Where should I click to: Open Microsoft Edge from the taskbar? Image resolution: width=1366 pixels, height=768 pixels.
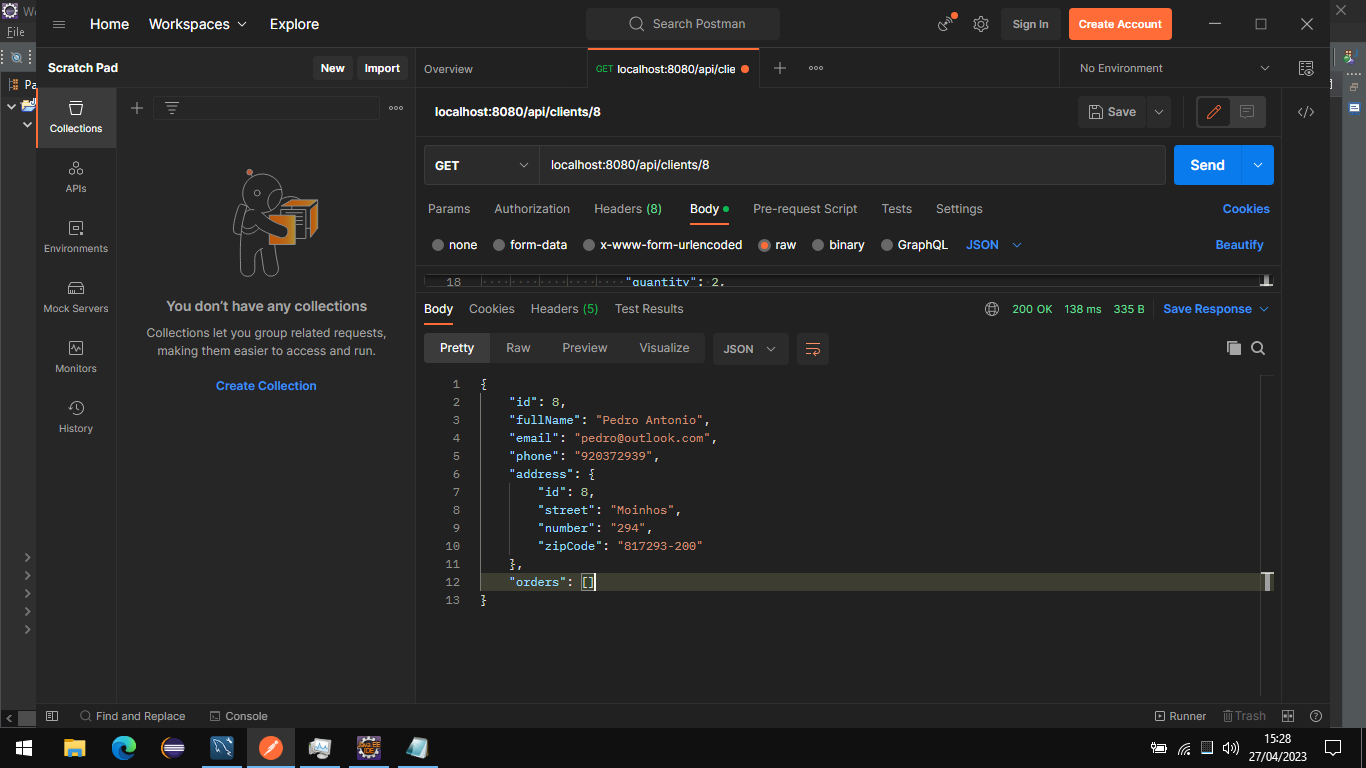124,747
